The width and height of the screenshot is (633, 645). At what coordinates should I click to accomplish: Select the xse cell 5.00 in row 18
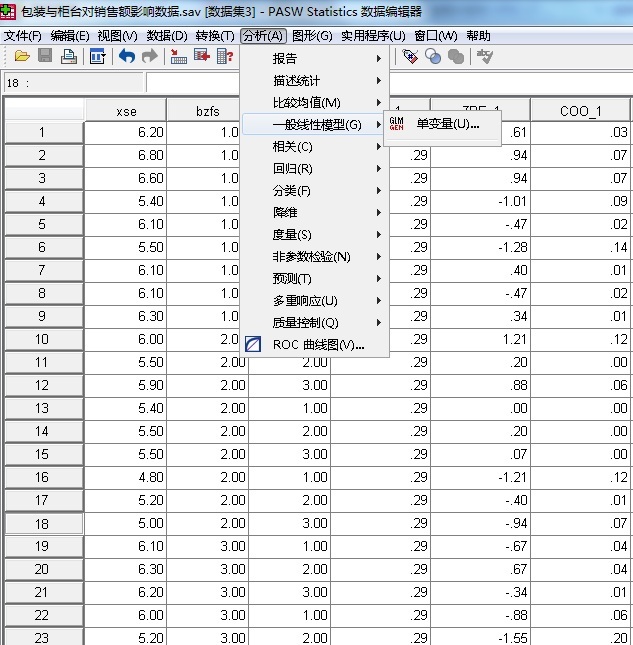[125, 524]
